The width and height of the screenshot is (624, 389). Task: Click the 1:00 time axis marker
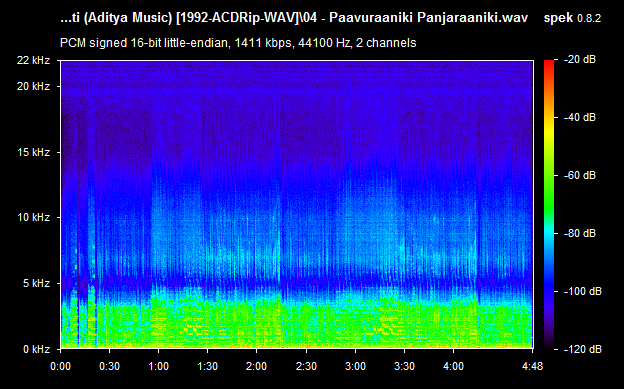coord(158,366)
